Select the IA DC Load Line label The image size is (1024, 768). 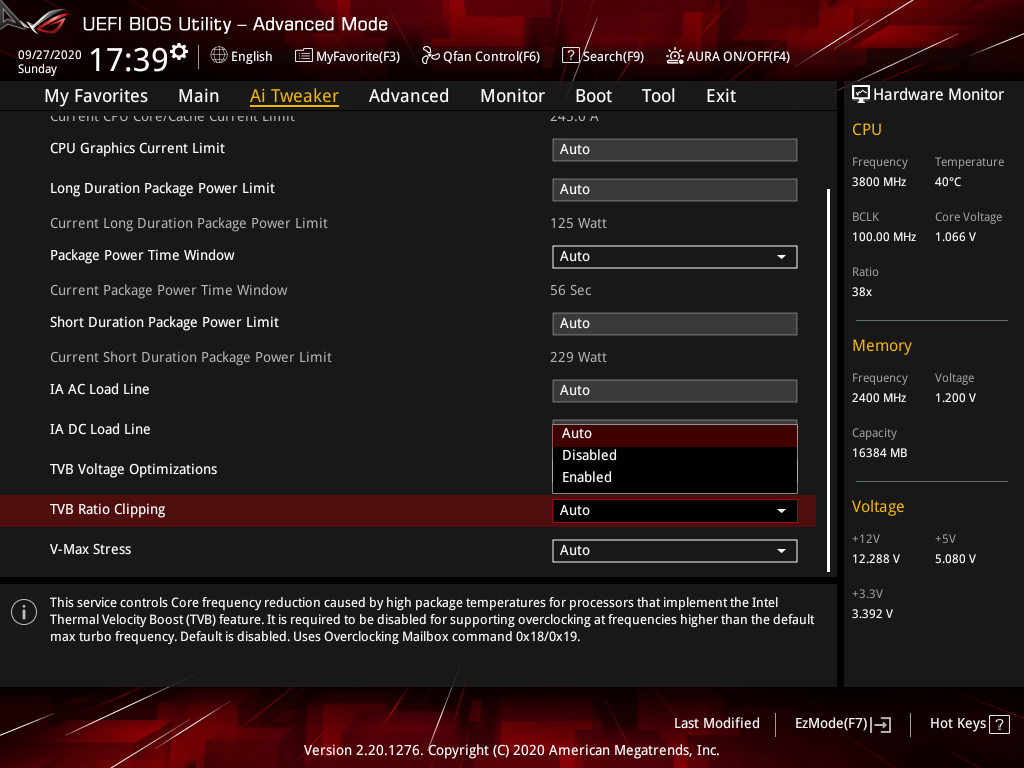pyautogui.click(x=100, y=429)
